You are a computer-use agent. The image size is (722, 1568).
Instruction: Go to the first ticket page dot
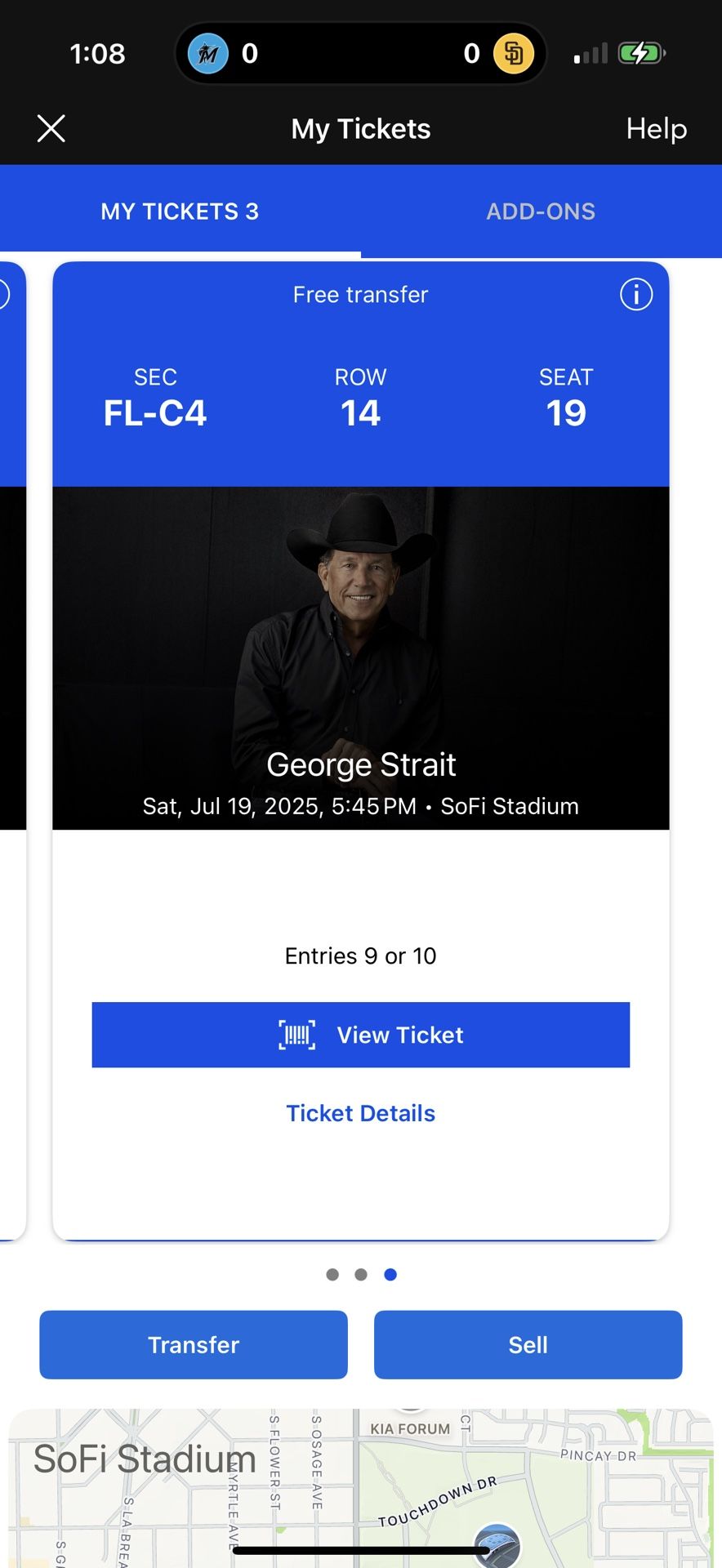(332, 1275)
